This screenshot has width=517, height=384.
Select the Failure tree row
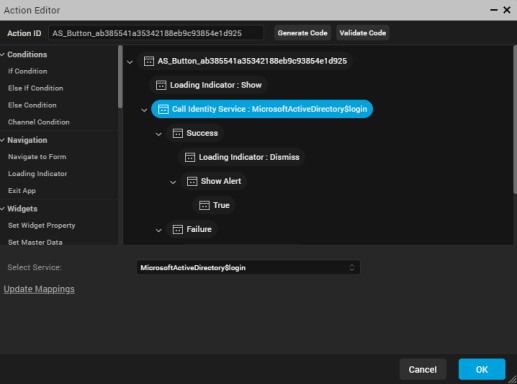(192, 229)
